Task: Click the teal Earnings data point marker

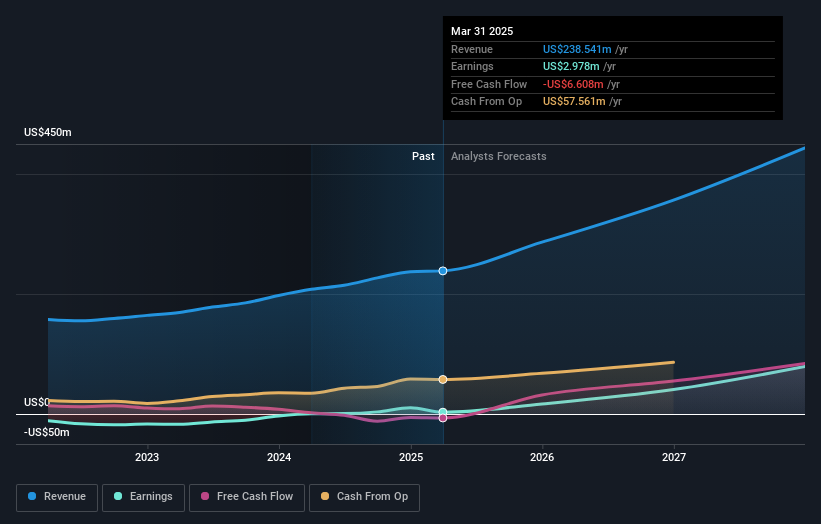Action: tap(443, 412)
